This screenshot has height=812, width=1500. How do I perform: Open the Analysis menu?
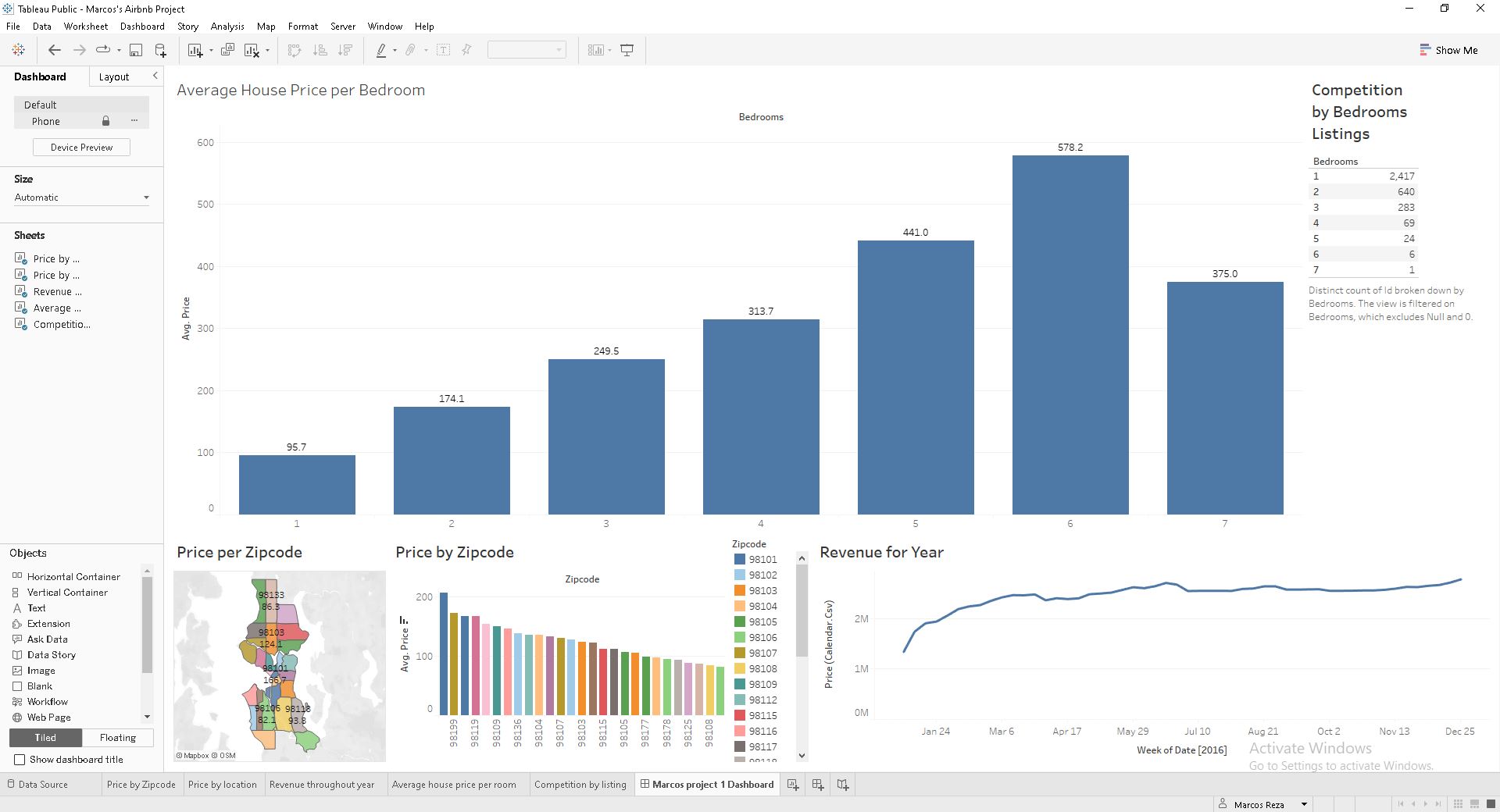[227, 27]
